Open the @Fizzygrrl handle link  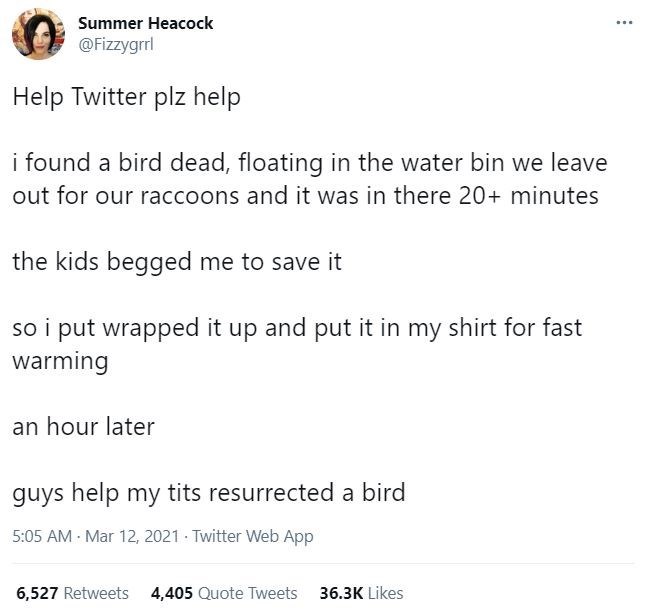coord(116,44)
